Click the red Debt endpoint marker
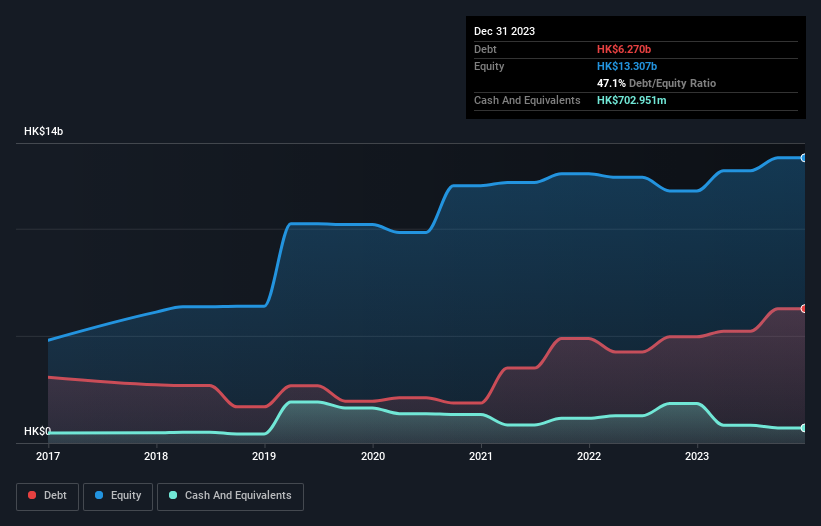 pyautogui.click(x=804, y=309)
